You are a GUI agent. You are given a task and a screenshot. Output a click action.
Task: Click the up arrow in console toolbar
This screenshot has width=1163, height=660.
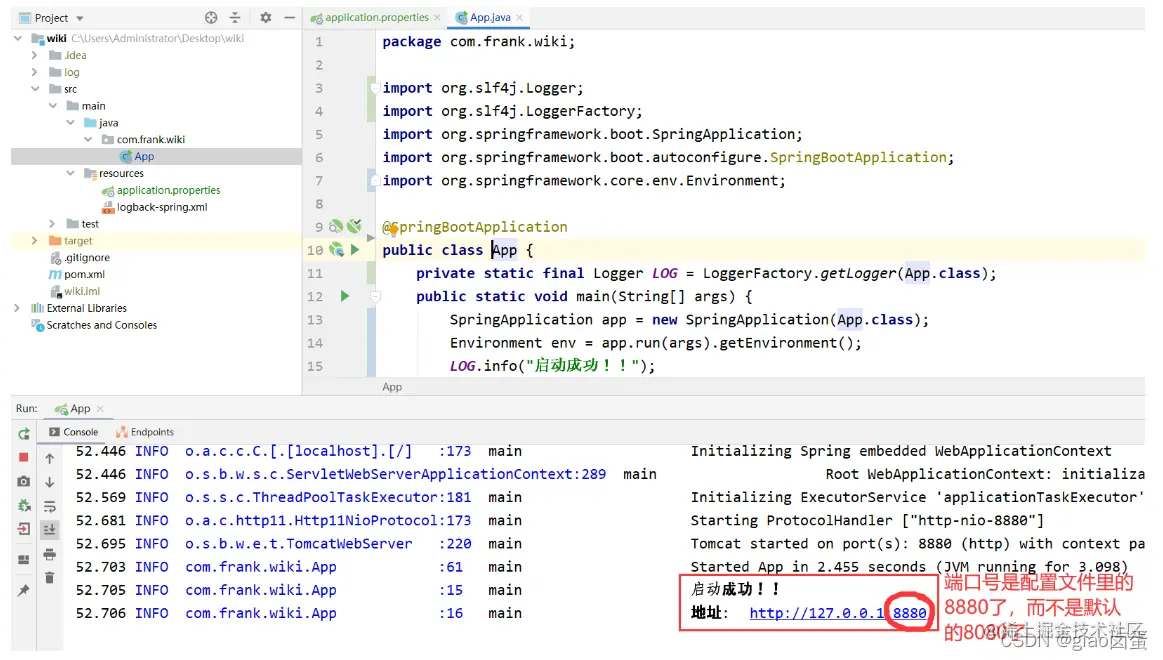tap(50, 458)
